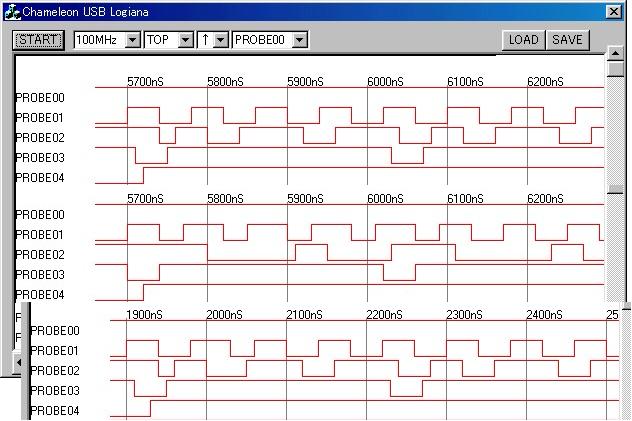632x421 pixels.
Task: Select the 2300nS time marker label
Action: (x=464, y=315)
